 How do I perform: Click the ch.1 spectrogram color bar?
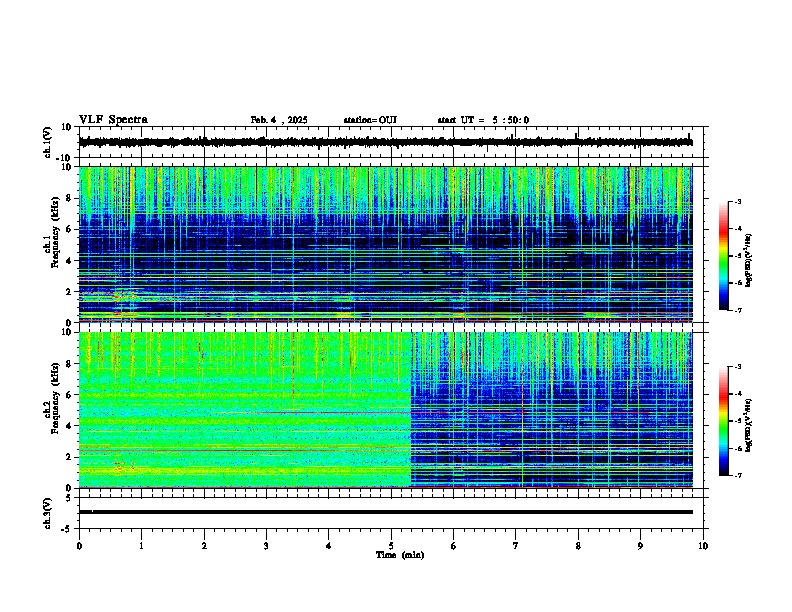click(x=724, y=256)
